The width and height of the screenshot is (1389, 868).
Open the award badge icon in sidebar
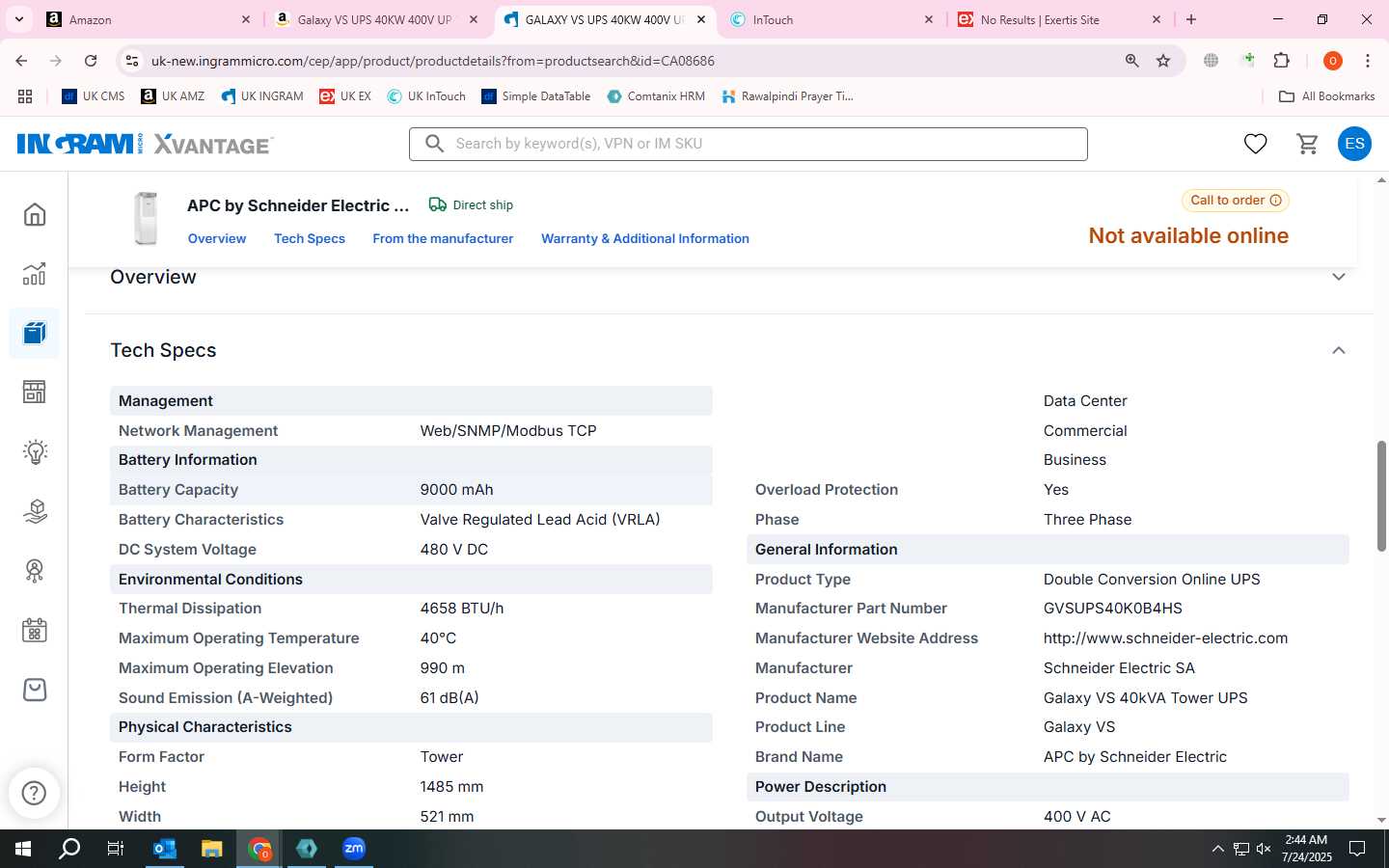35,571
